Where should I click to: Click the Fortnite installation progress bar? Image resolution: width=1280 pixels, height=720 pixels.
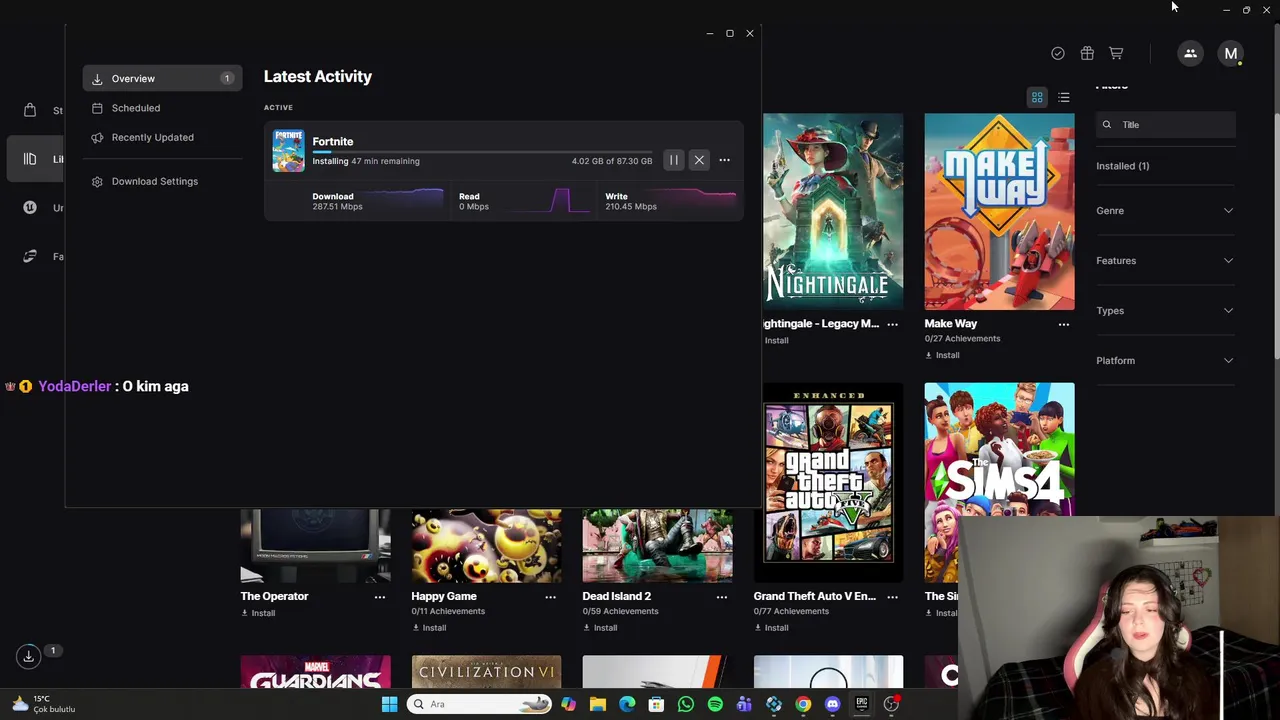click(x=482, y=152)
